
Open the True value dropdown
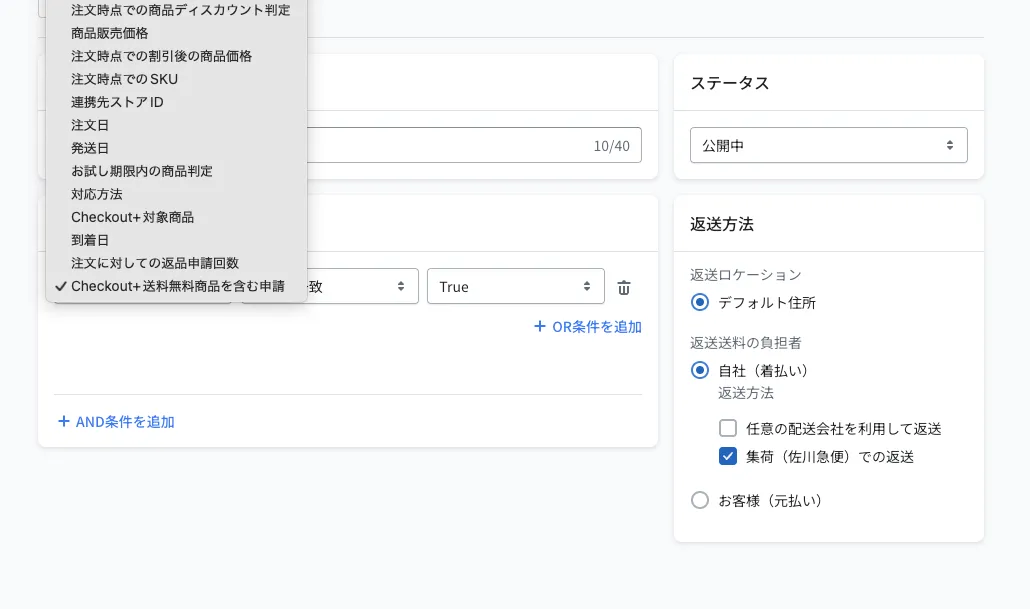point(516,286)
